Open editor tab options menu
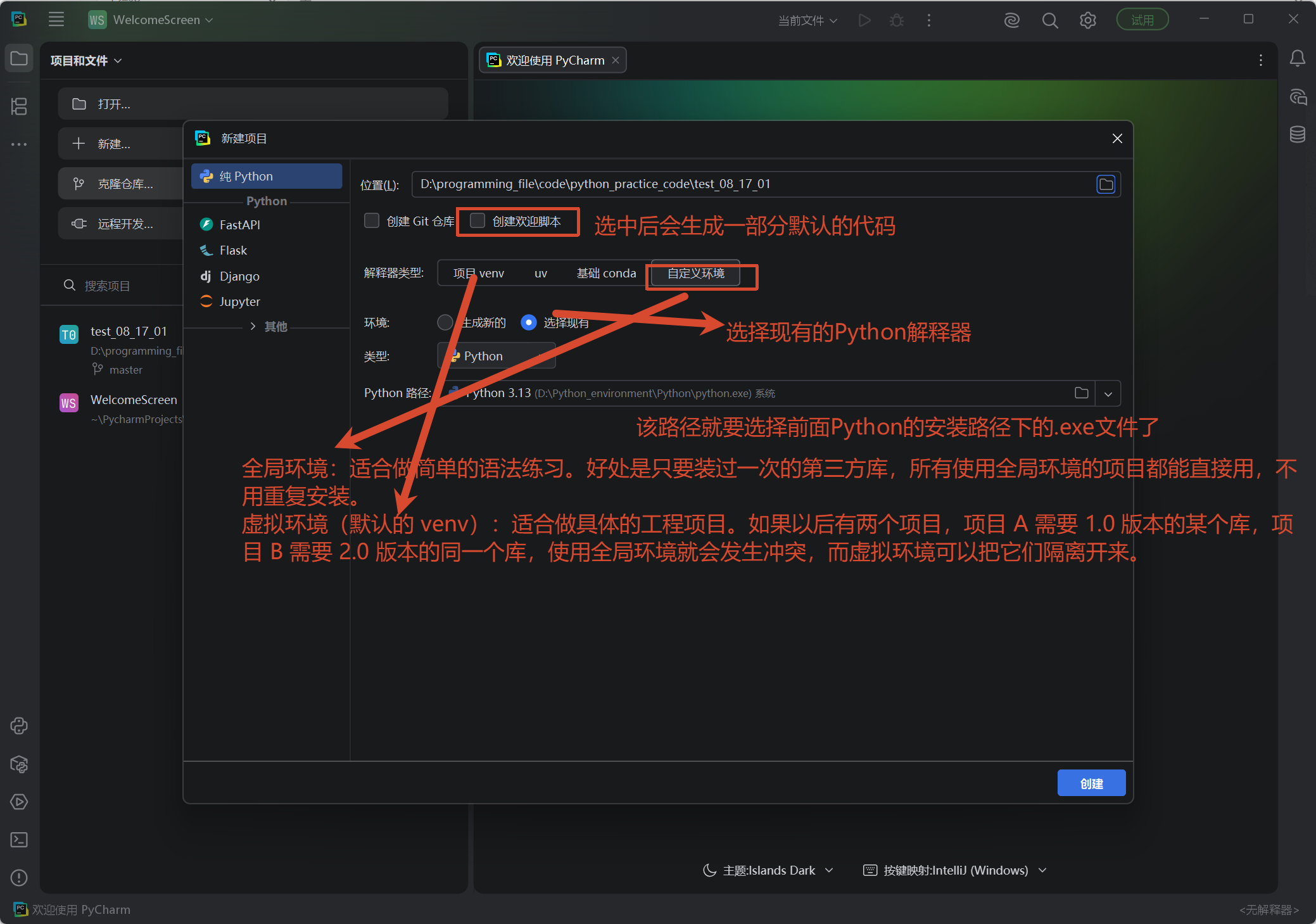 click(1261, 60)
